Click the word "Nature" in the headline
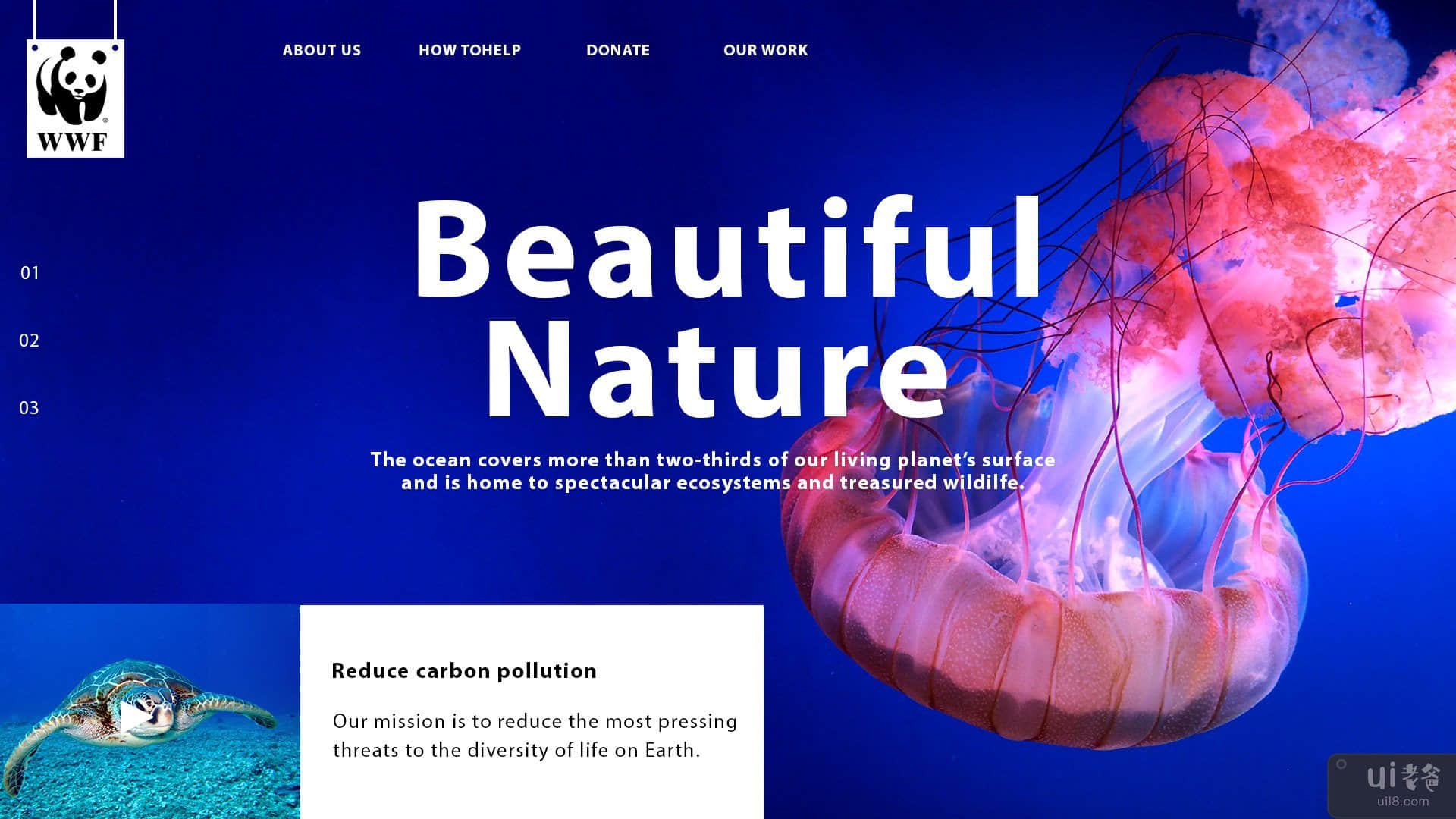 coord(717,372)
